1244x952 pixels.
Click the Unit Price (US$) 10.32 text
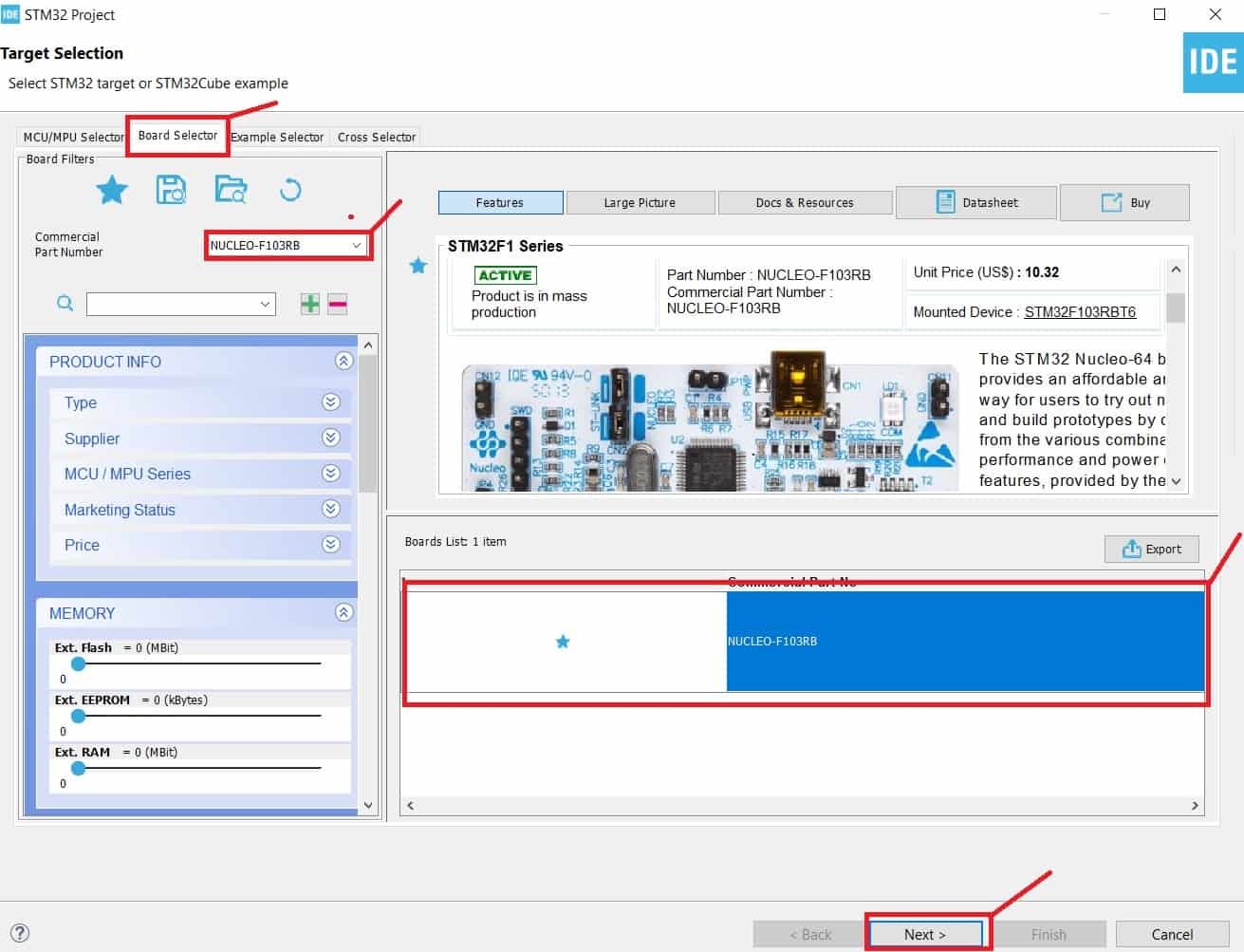(x=986, y=271)
